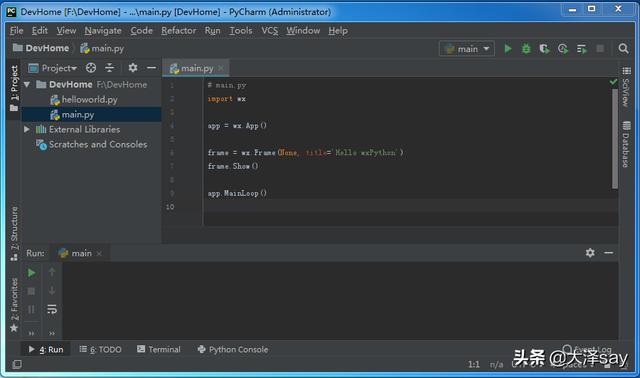Toggle tool window buttons icon in status bar
640x378 pixels.
point(17,364)
